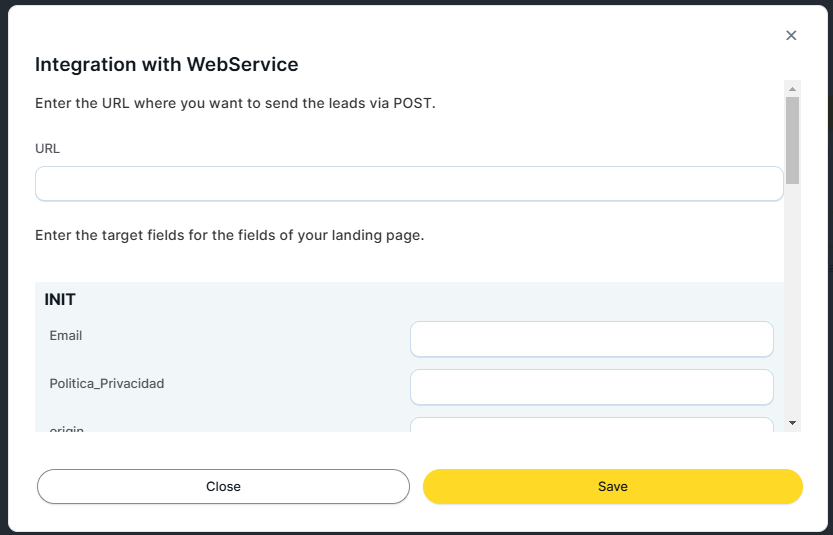Click the Integration with WebService title
833x535 pixels.
pos(167,65)
